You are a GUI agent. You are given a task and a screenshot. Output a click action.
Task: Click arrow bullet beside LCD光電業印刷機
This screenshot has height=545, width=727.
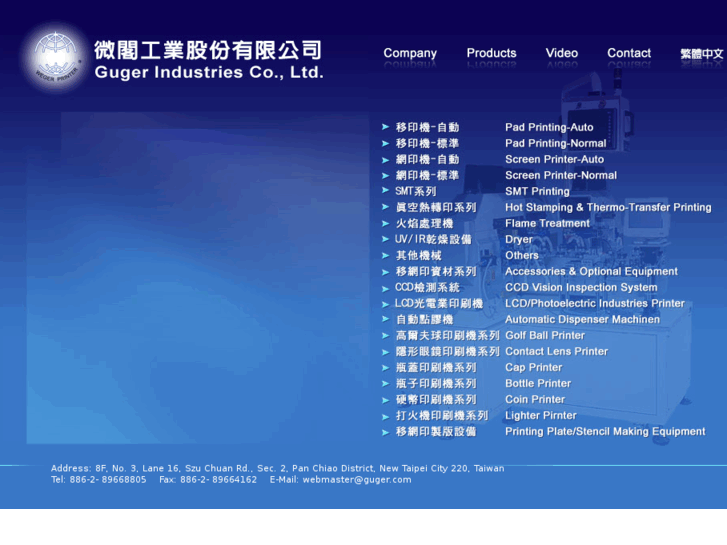pos(385,304)
